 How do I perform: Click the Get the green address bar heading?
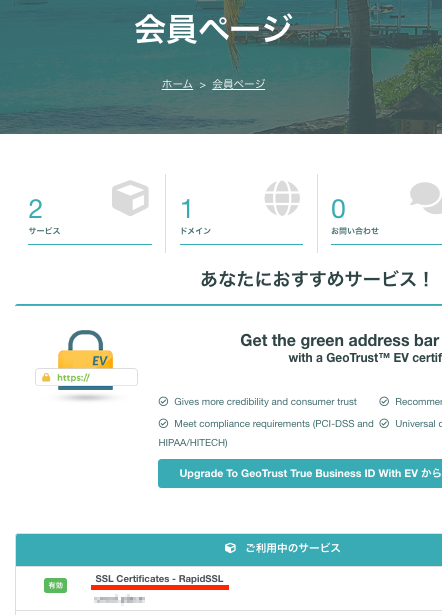click(340, 340)
